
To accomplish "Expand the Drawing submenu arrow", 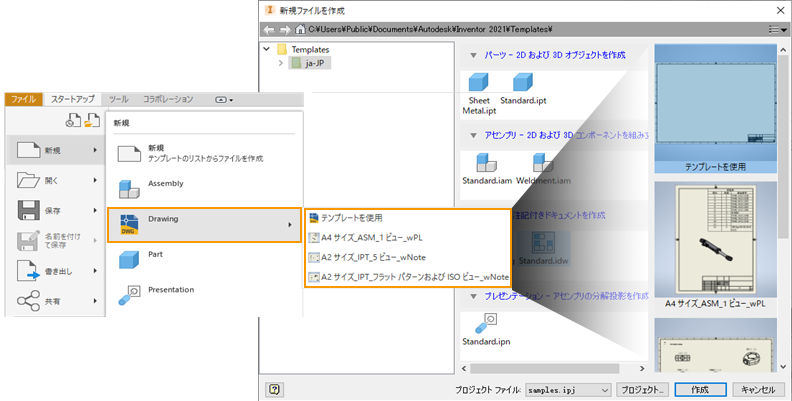I will 290,225.
